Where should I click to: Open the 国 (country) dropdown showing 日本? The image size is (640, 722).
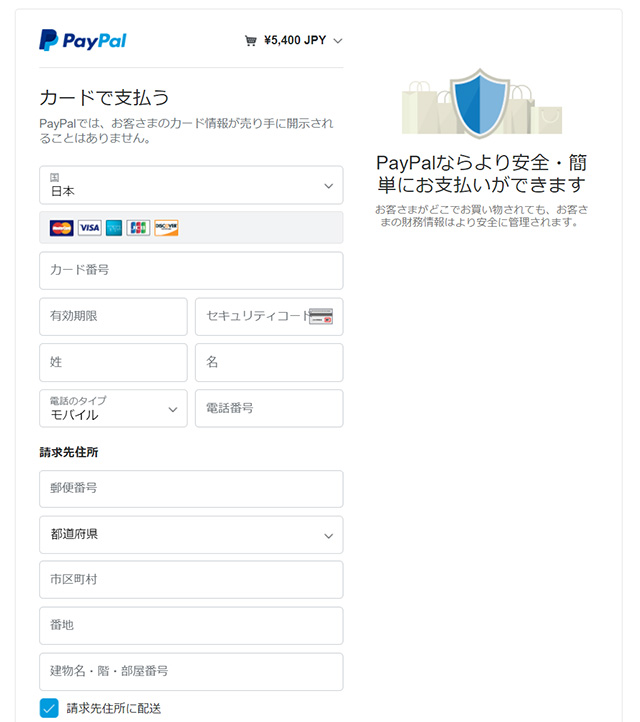[x=191, y=185]
